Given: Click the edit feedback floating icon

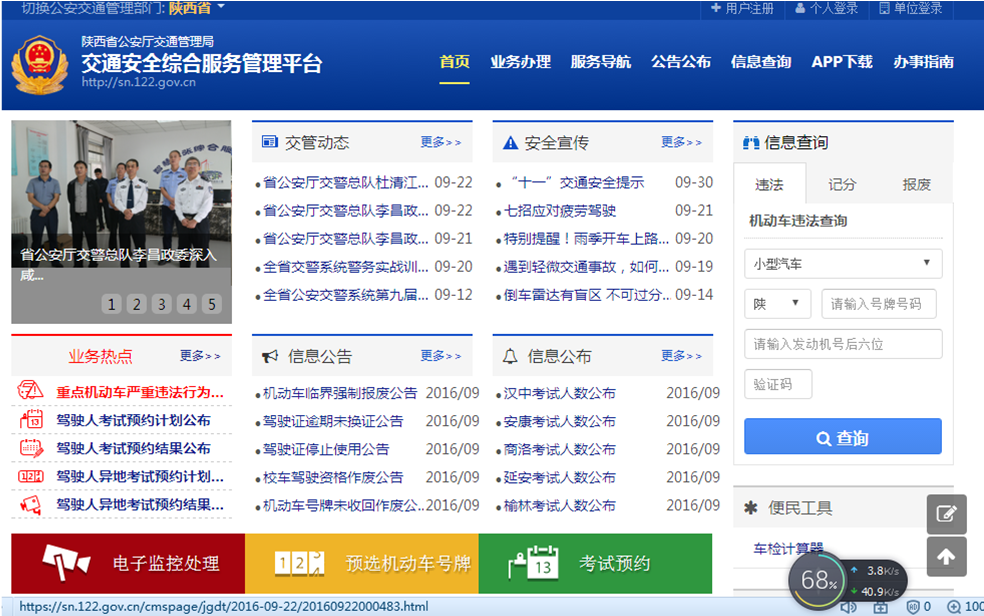Looking at the screenshot, I should pyautogui.click(x=946, y=514).
